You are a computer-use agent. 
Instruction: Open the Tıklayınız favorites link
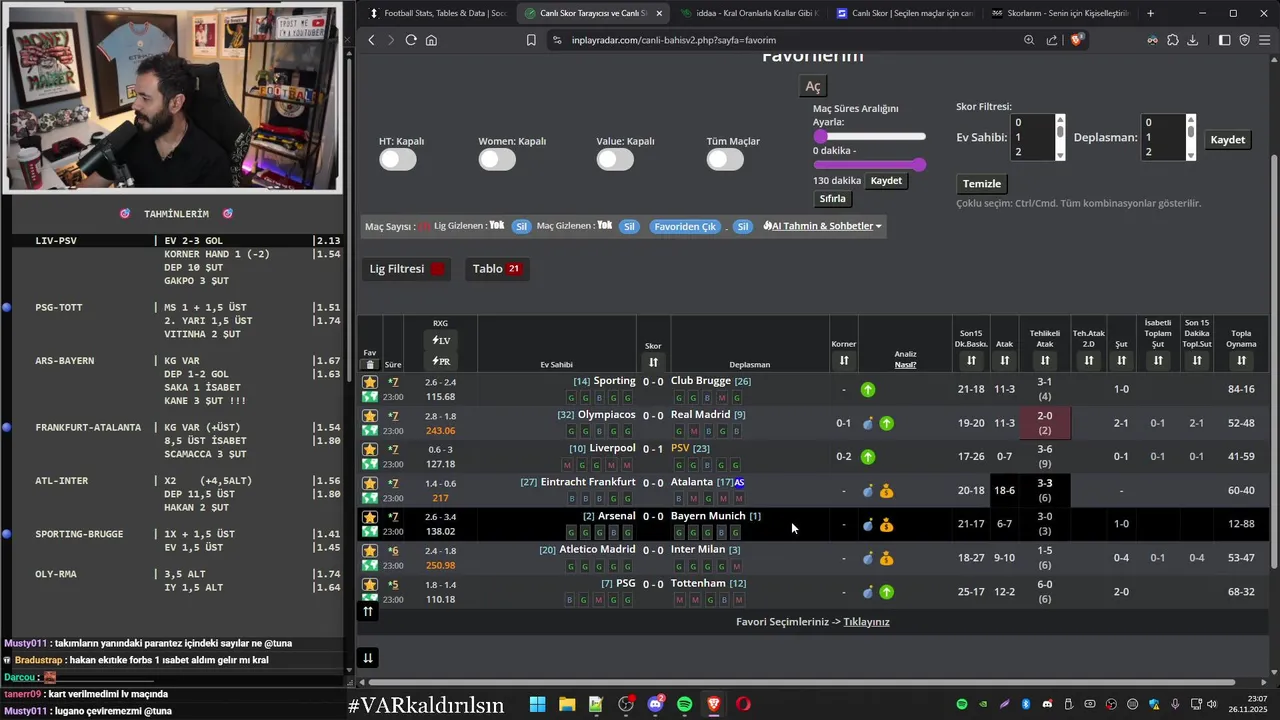[x=866, y=622]
